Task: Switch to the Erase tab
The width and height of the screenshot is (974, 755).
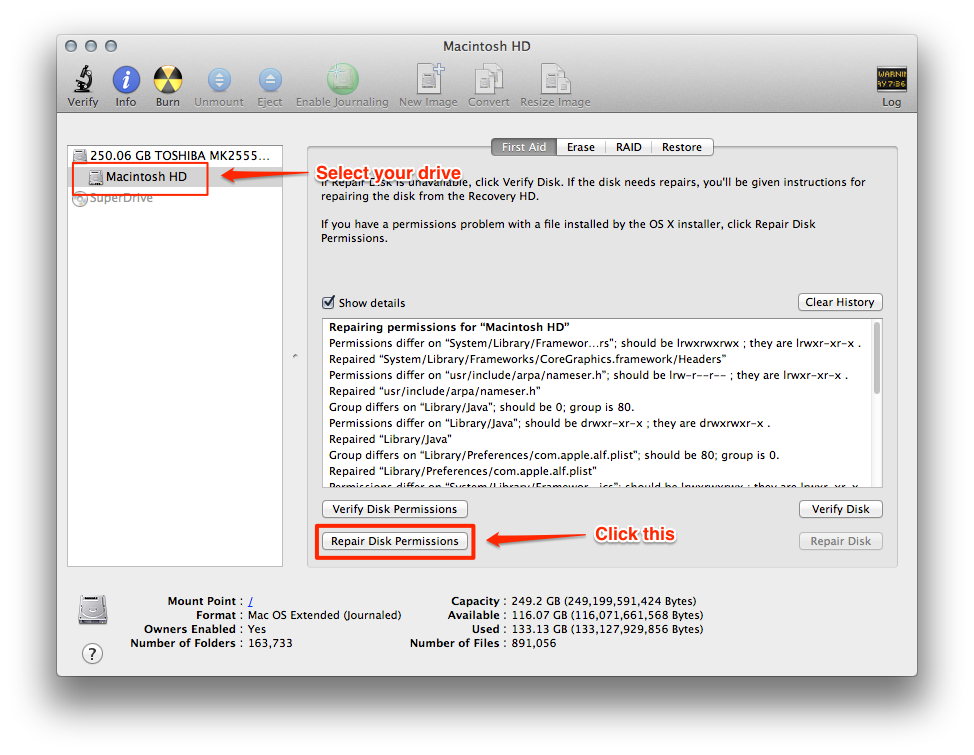Action: coord(580,147)
